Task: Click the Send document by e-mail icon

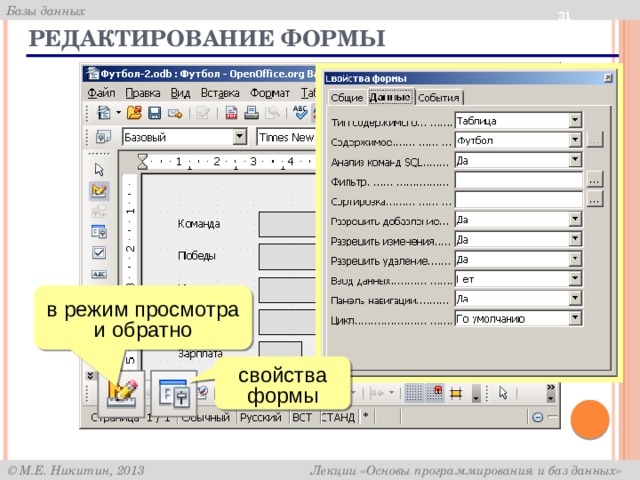Action: (175, 113)
